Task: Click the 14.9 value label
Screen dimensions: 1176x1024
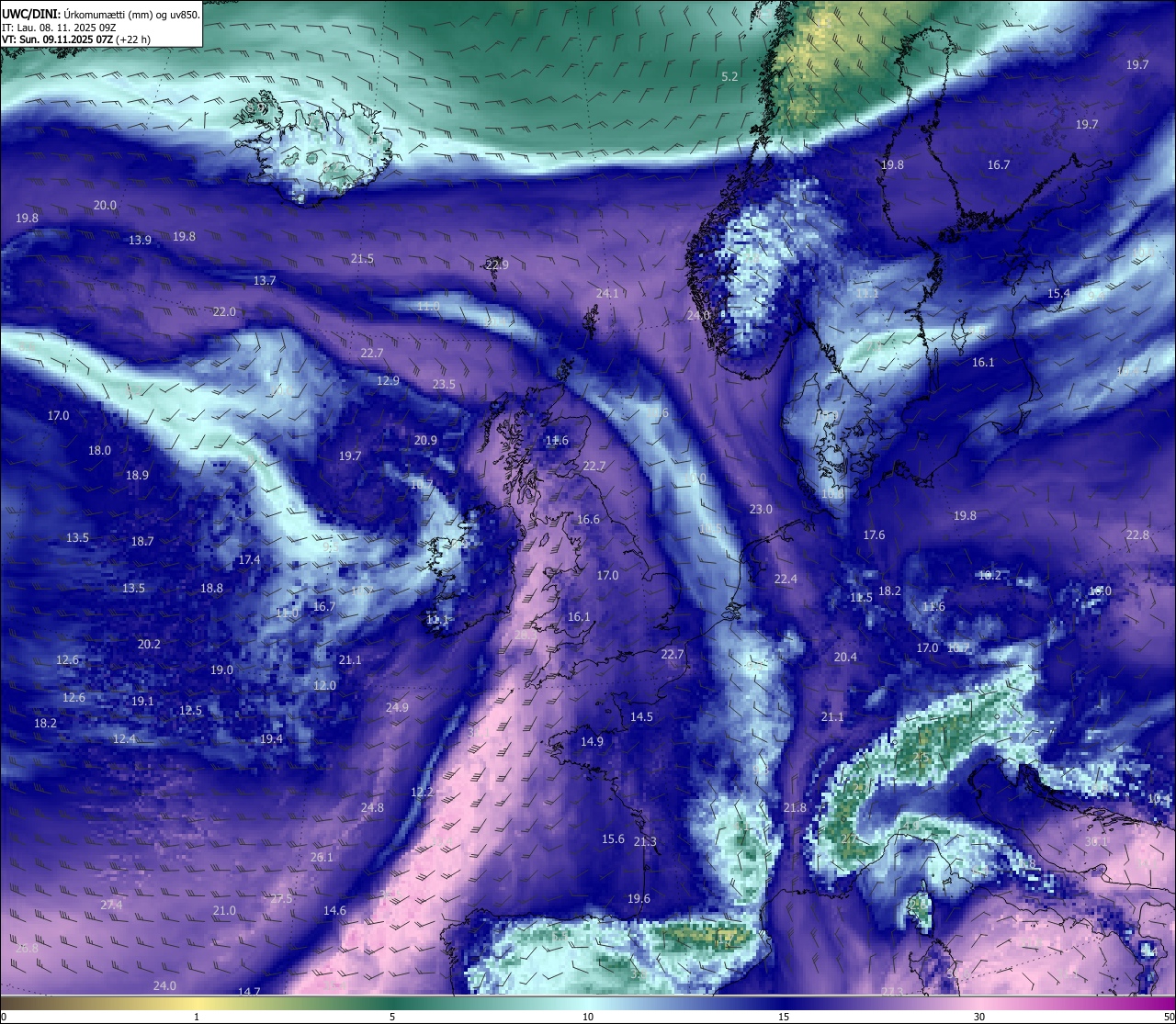Action: coord(592,742)
